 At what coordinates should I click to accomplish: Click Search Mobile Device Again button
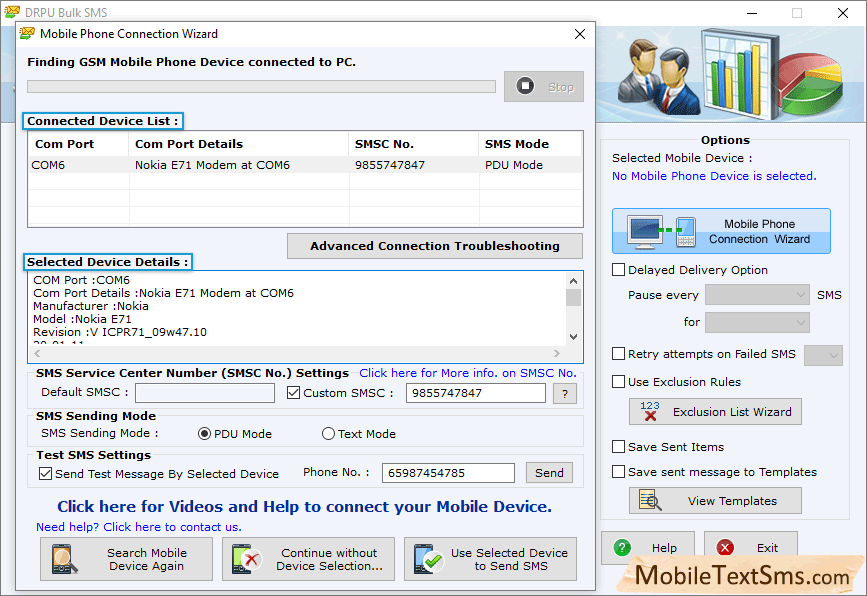pyautogui.click(x=126, y=559)
